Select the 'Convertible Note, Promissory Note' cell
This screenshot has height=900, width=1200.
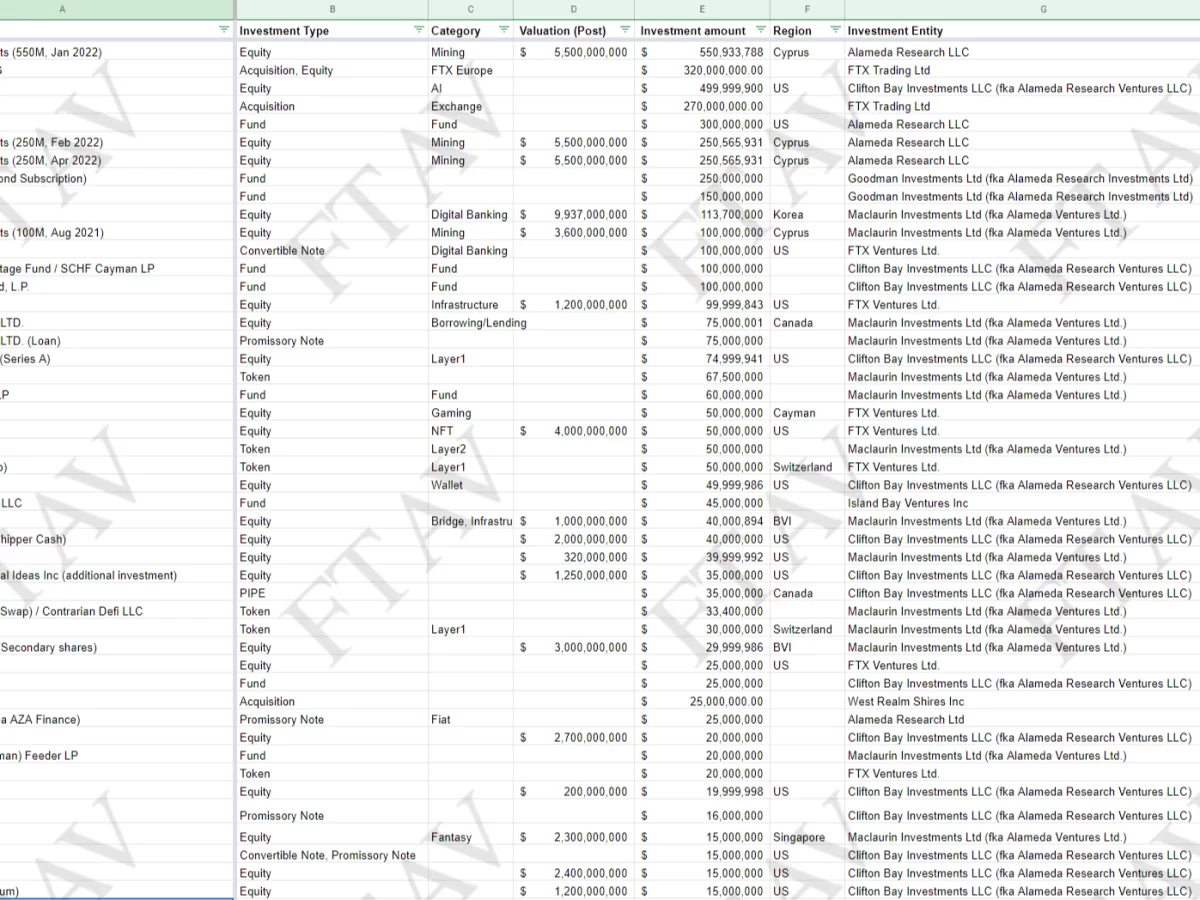(327, 855)
